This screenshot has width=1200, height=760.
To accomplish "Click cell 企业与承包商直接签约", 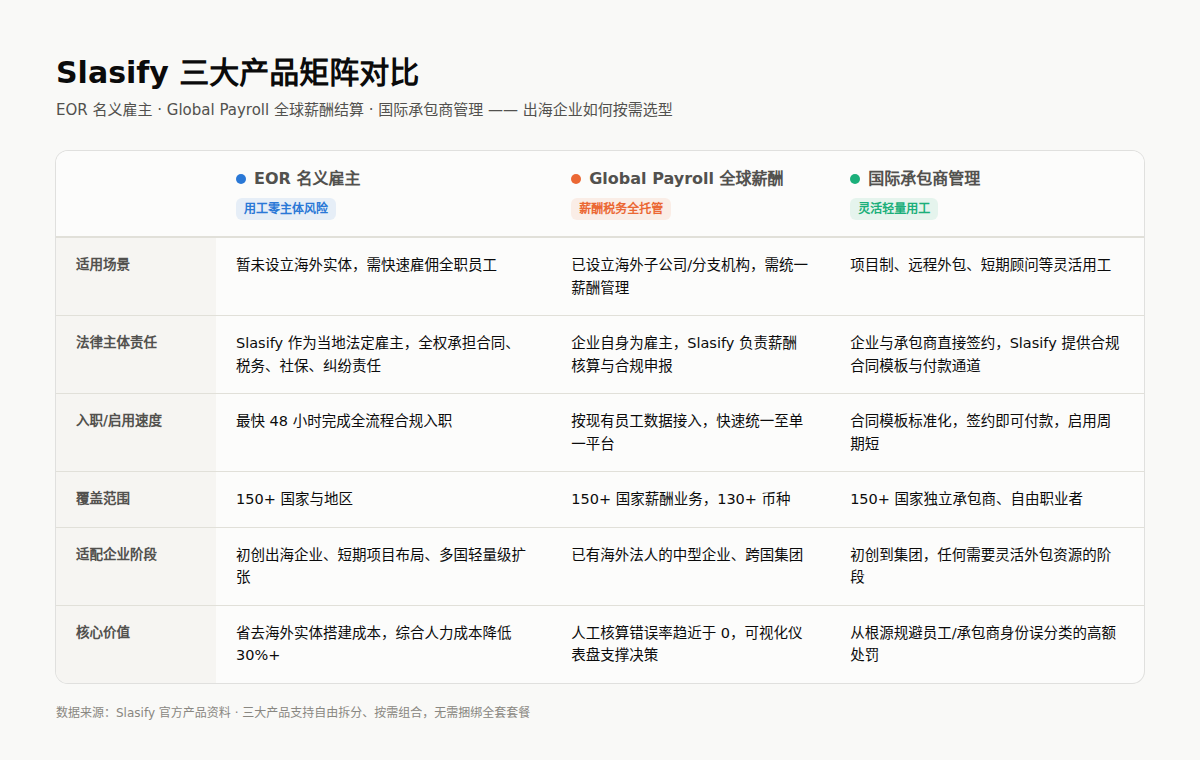I will tap(985, 354).
